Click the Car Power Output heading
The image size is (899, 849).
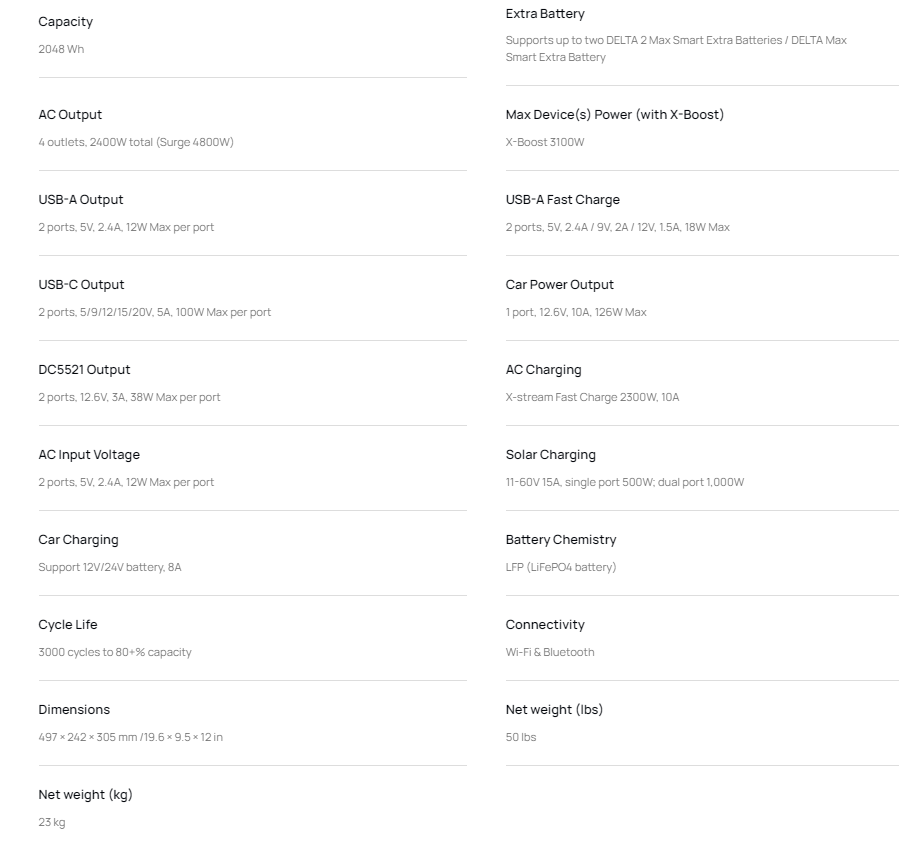(x=560, y=284)
